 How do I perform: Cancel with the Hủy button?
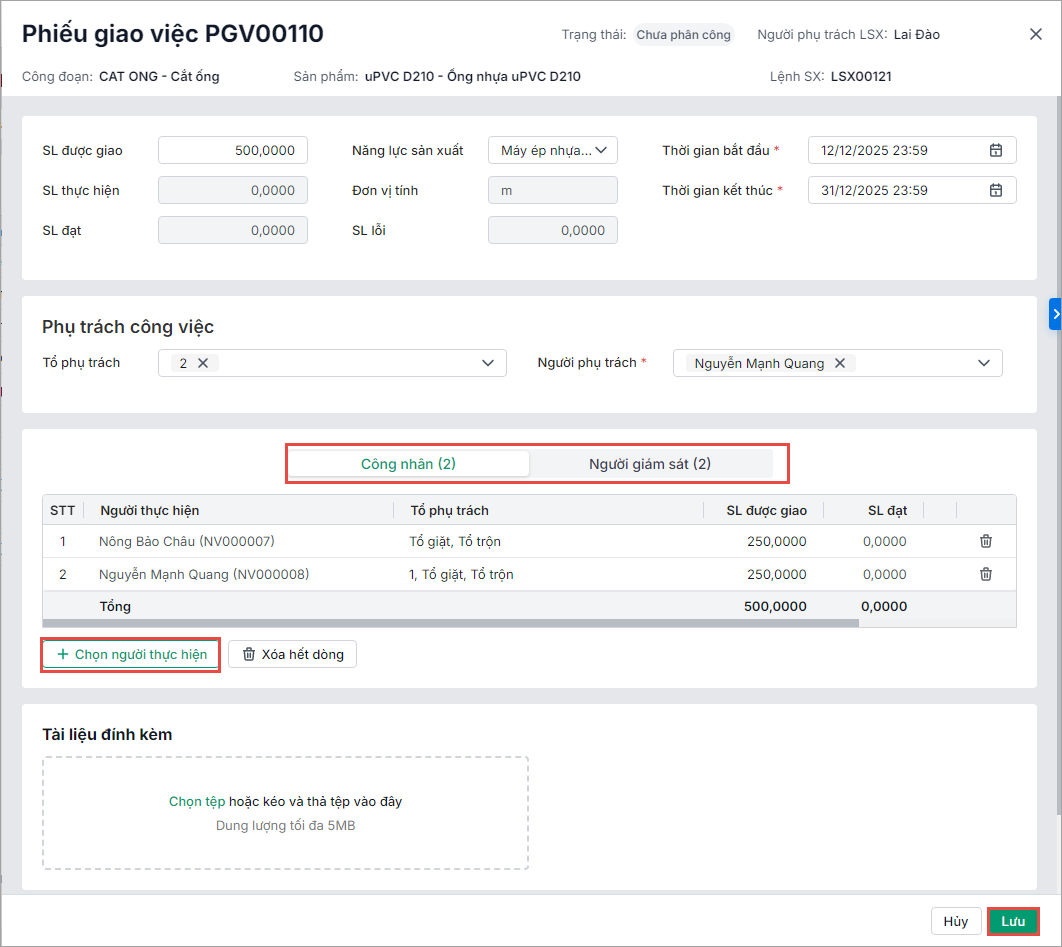tap(956, 921)
